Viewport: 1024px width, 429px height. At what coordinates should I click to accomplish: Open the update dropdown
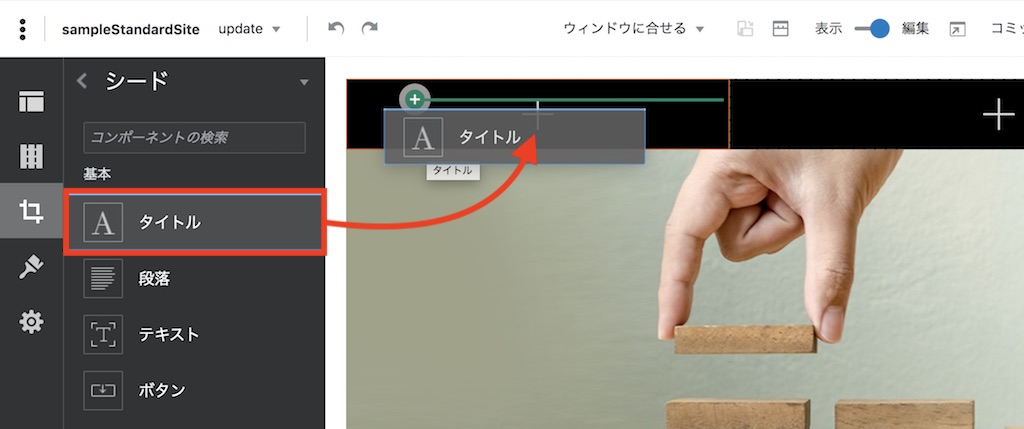[x=249, y=29]
